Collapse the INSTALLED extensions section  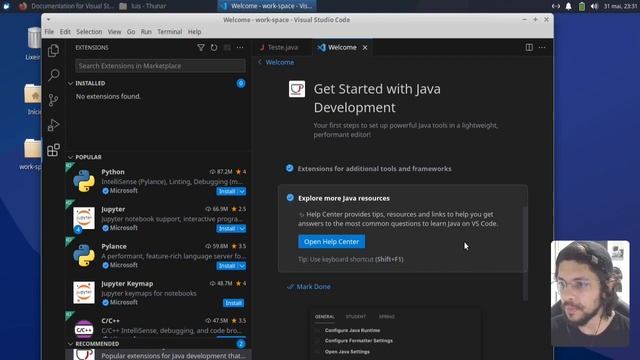tap(71, 83)
